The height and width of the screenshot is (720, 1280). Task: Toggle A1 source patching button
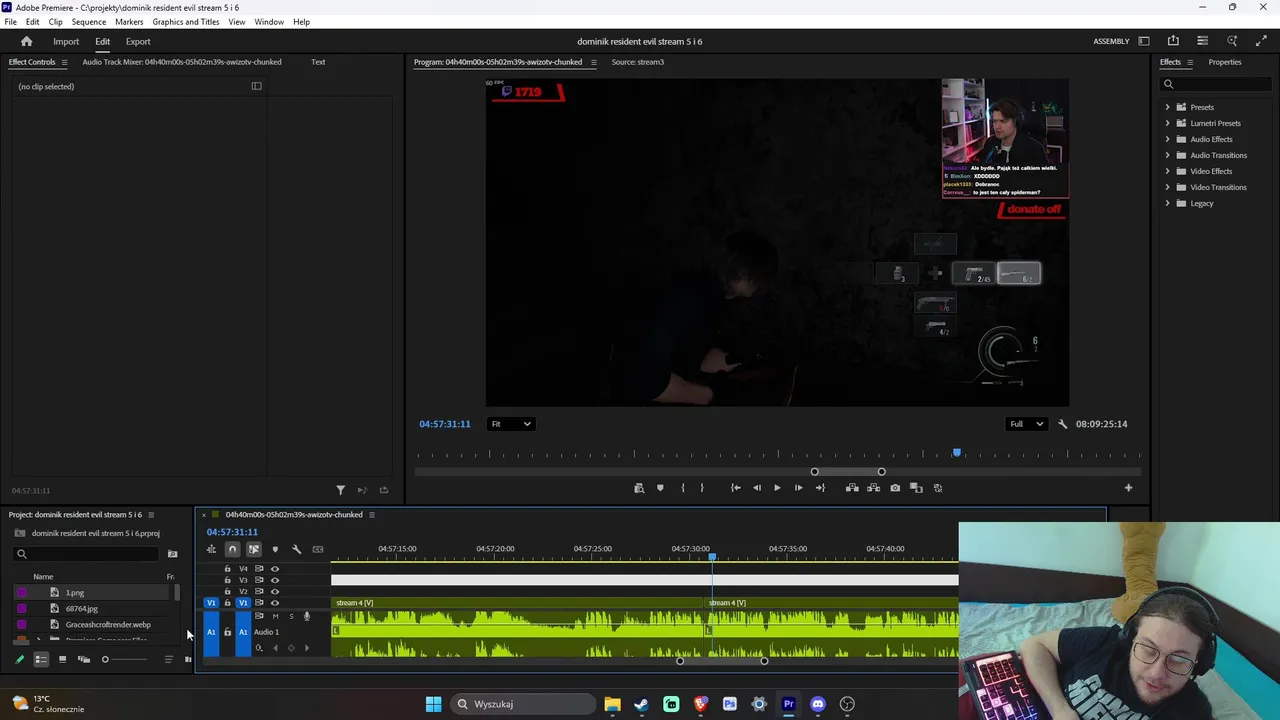(211, 632)
